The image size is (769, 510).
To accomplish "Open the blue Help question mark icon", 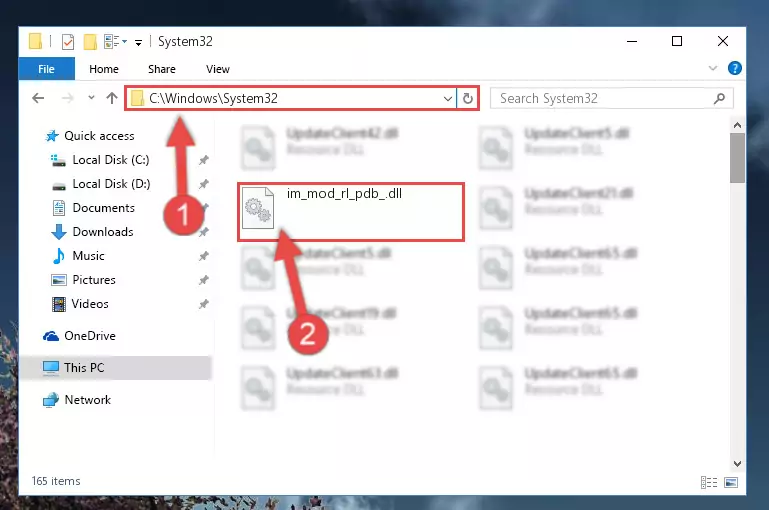I will click(x=734, y=68).
